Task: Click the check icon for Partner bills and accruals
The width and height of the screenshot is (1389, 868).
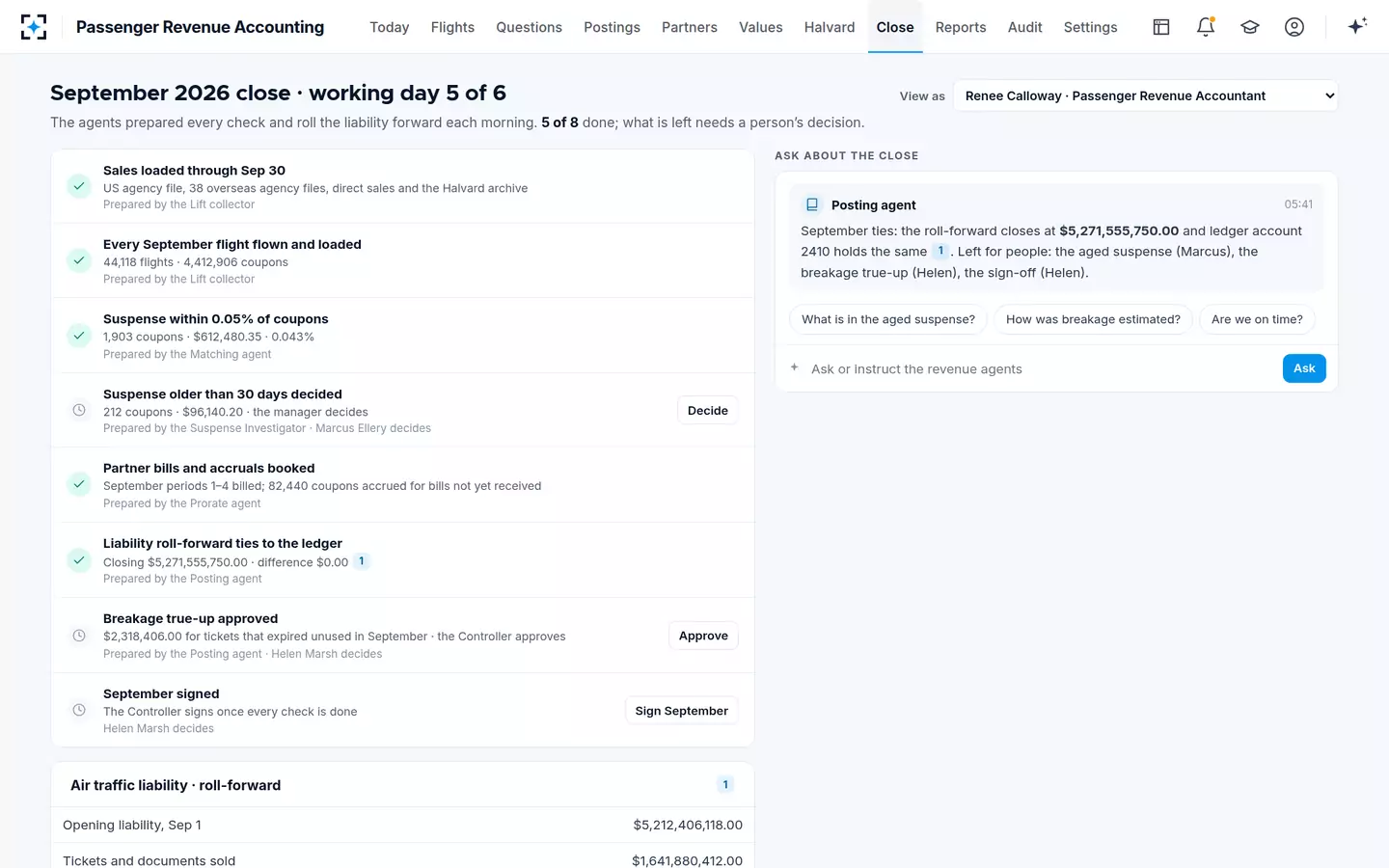Action: [79, 484]
